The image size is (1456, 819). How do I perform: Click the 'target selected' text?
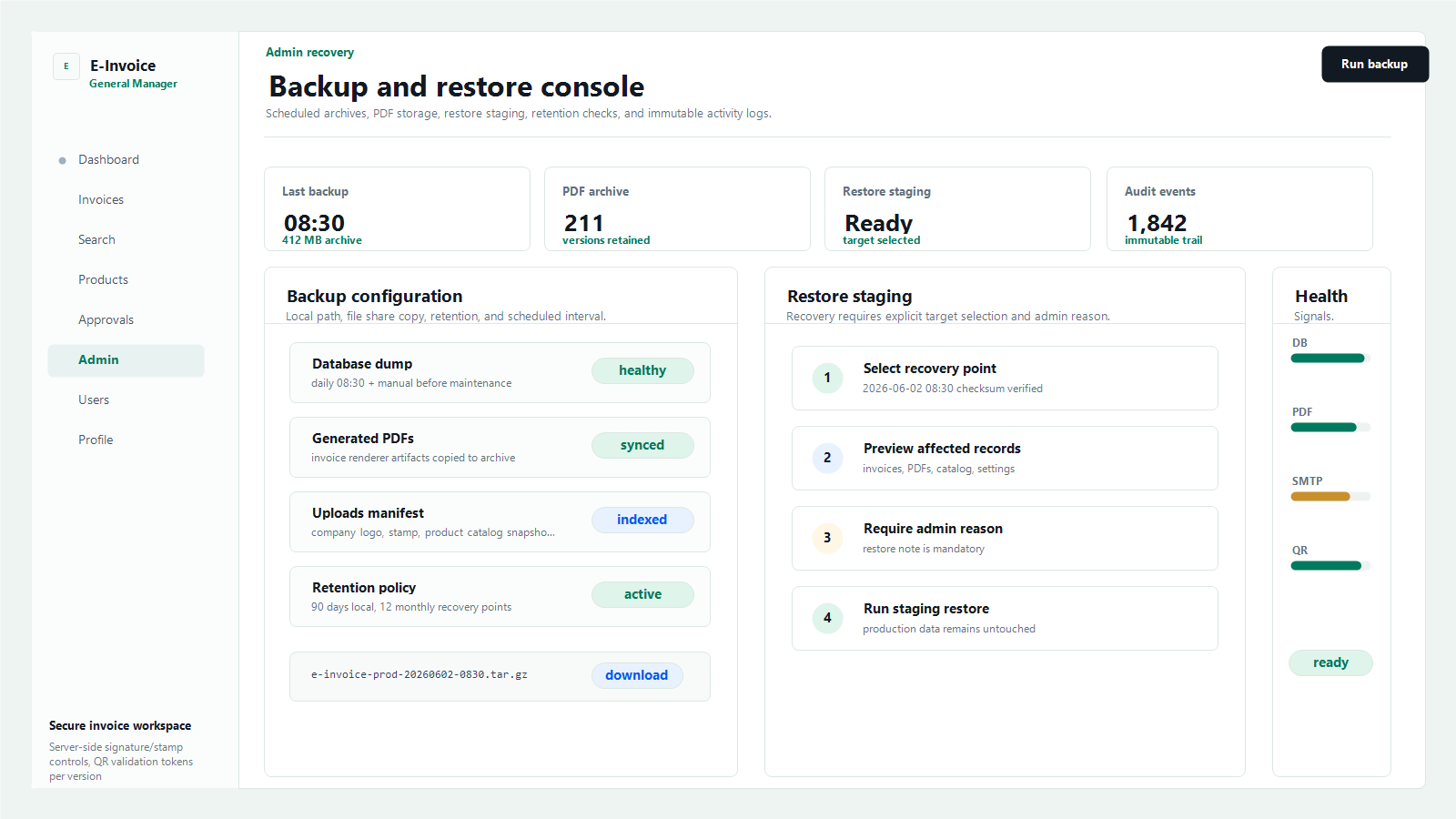coord(881,240)
